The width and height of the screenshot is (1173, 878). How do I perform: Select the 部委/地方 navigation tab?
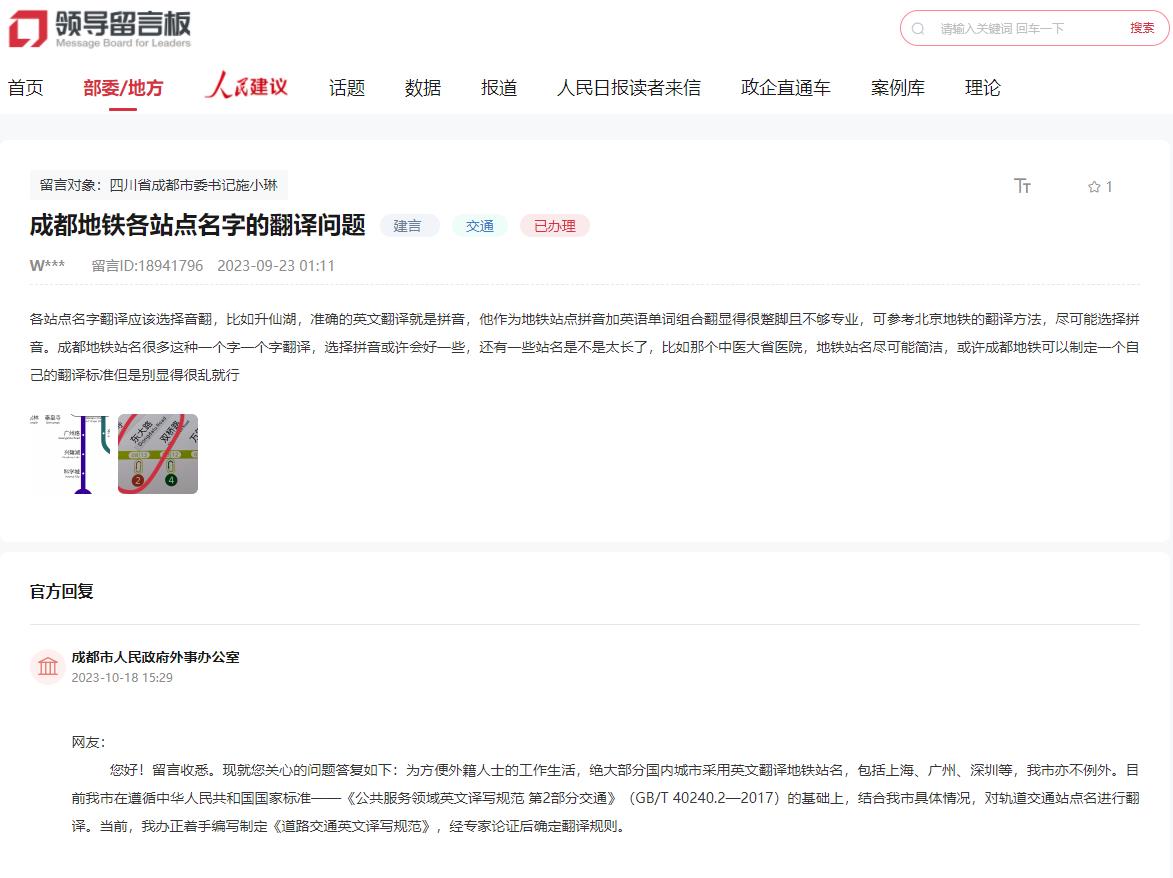click(x=124, y=88)
